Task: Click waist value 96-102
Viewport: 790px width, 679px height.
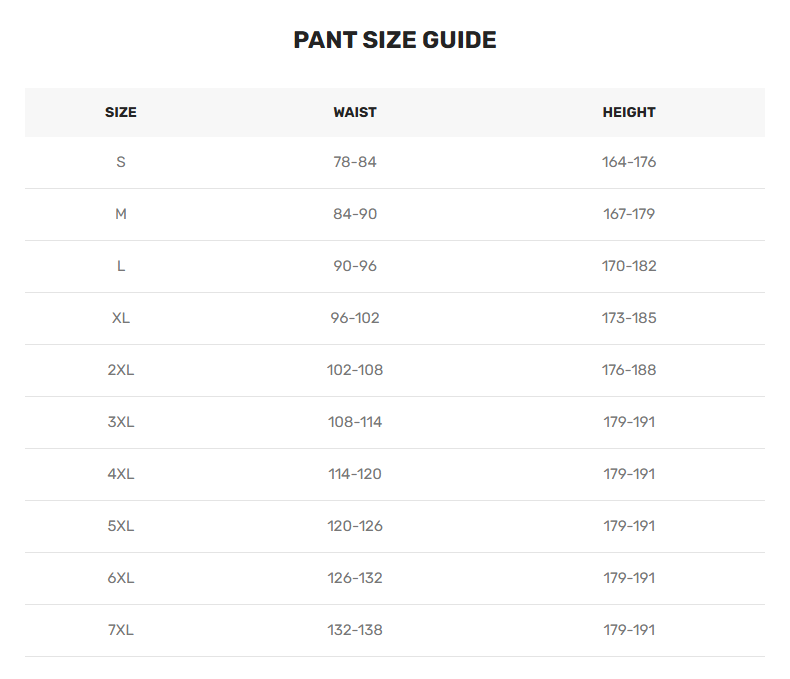Action: coord(355,318)
